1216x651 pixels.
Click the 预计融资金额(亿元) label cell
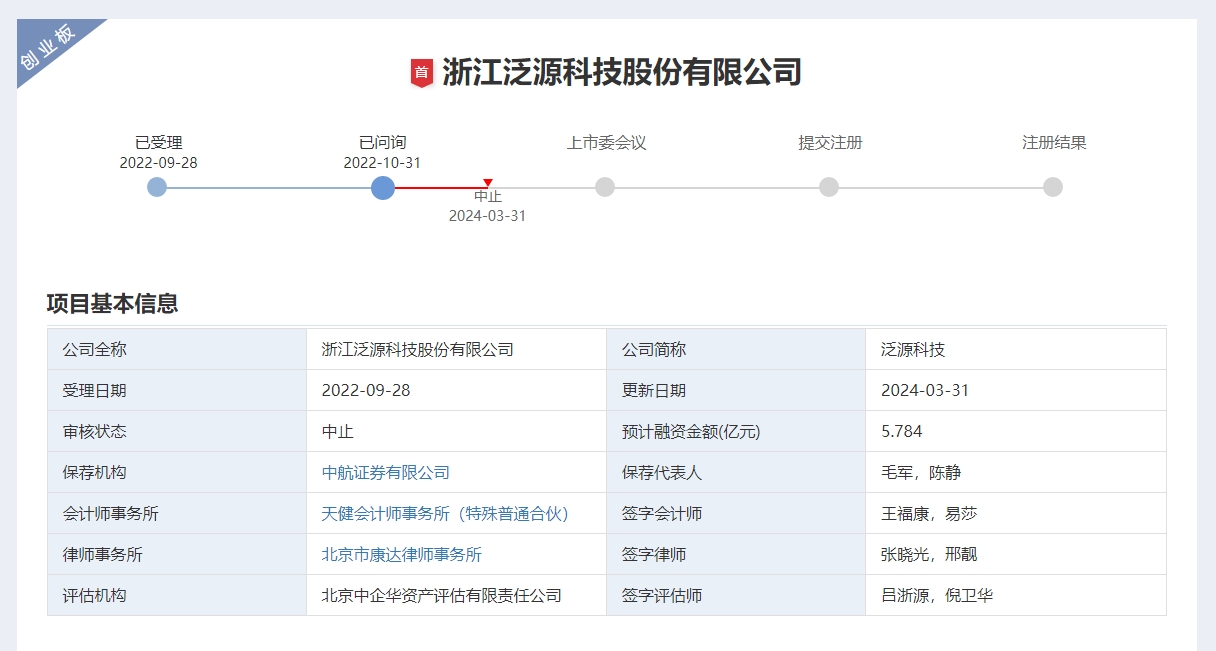736,432
